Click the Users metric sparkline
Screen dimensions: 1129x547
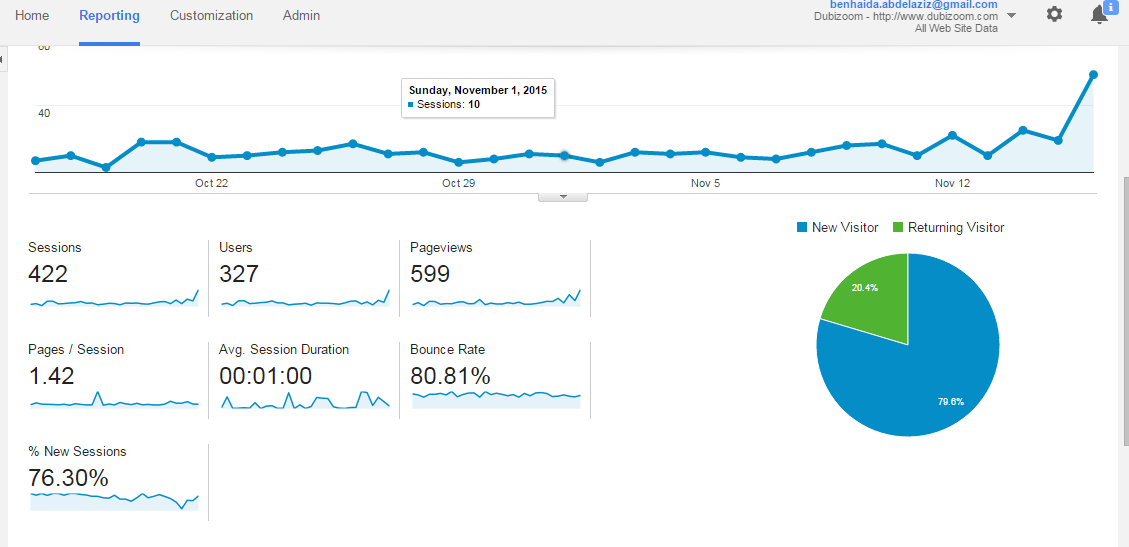305,299
